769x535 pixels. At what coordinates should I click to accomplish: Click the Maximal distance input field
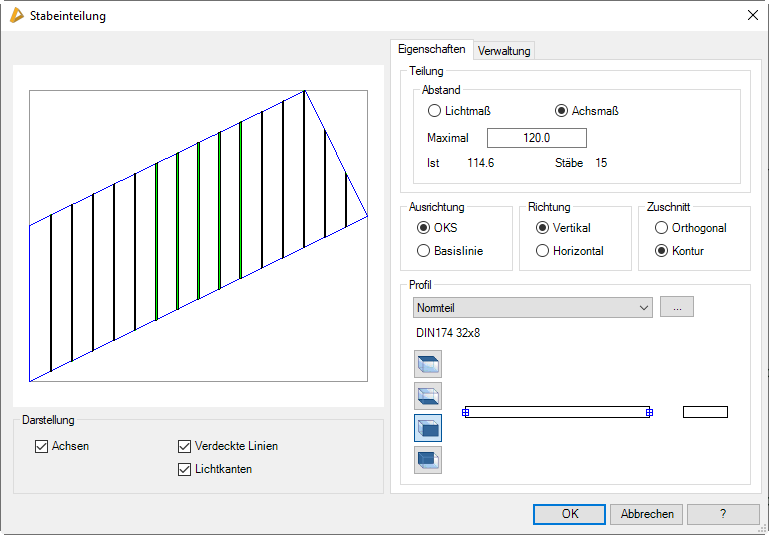537,138
